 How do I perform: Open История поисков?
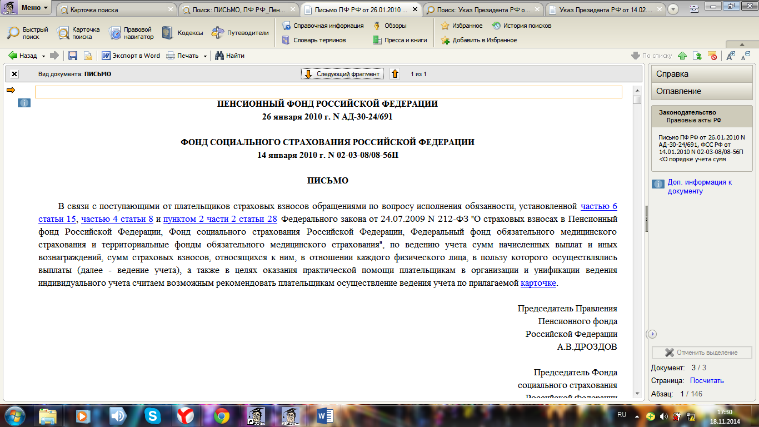521,26
